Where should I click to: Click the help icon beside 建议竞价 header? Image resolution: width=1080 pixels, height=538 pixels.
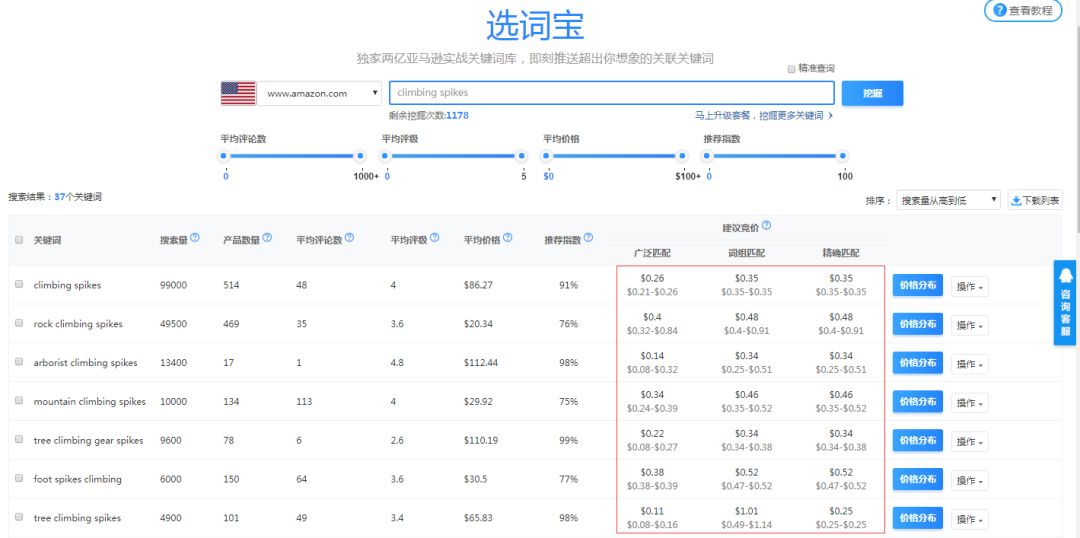(x=767, y=225)
